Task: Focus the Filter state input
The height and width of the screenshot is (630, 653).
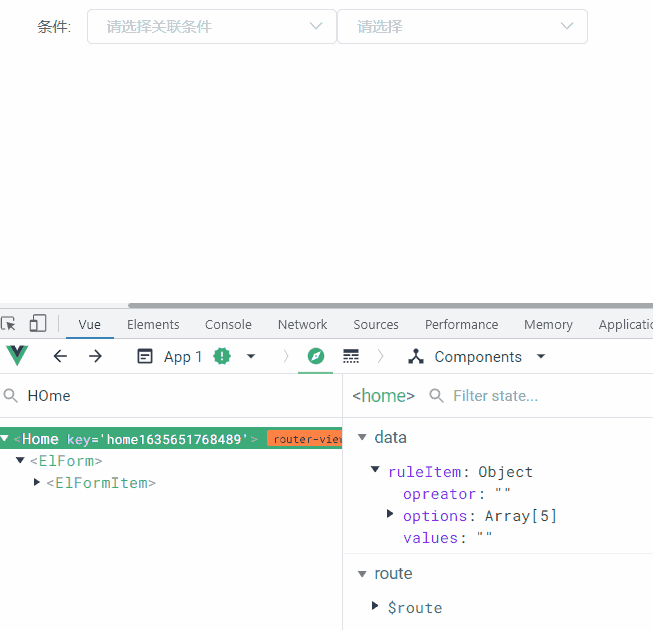Action: click(495, 396)
